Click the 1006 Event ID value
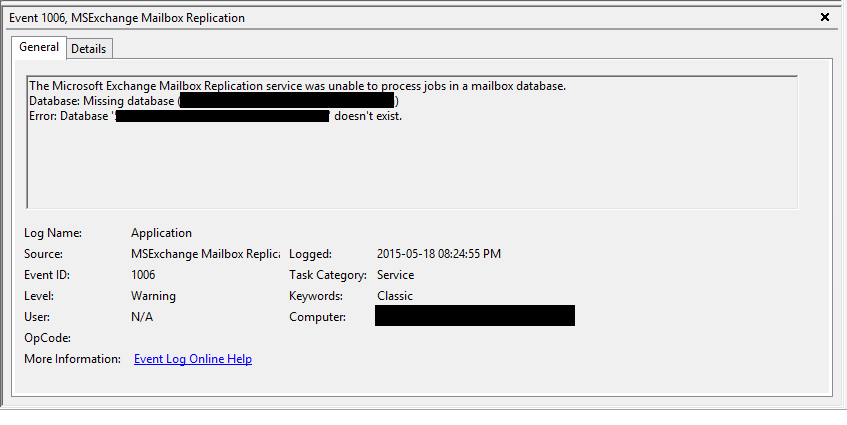This screenshot has height=425, width=847. tap(143, 275)
